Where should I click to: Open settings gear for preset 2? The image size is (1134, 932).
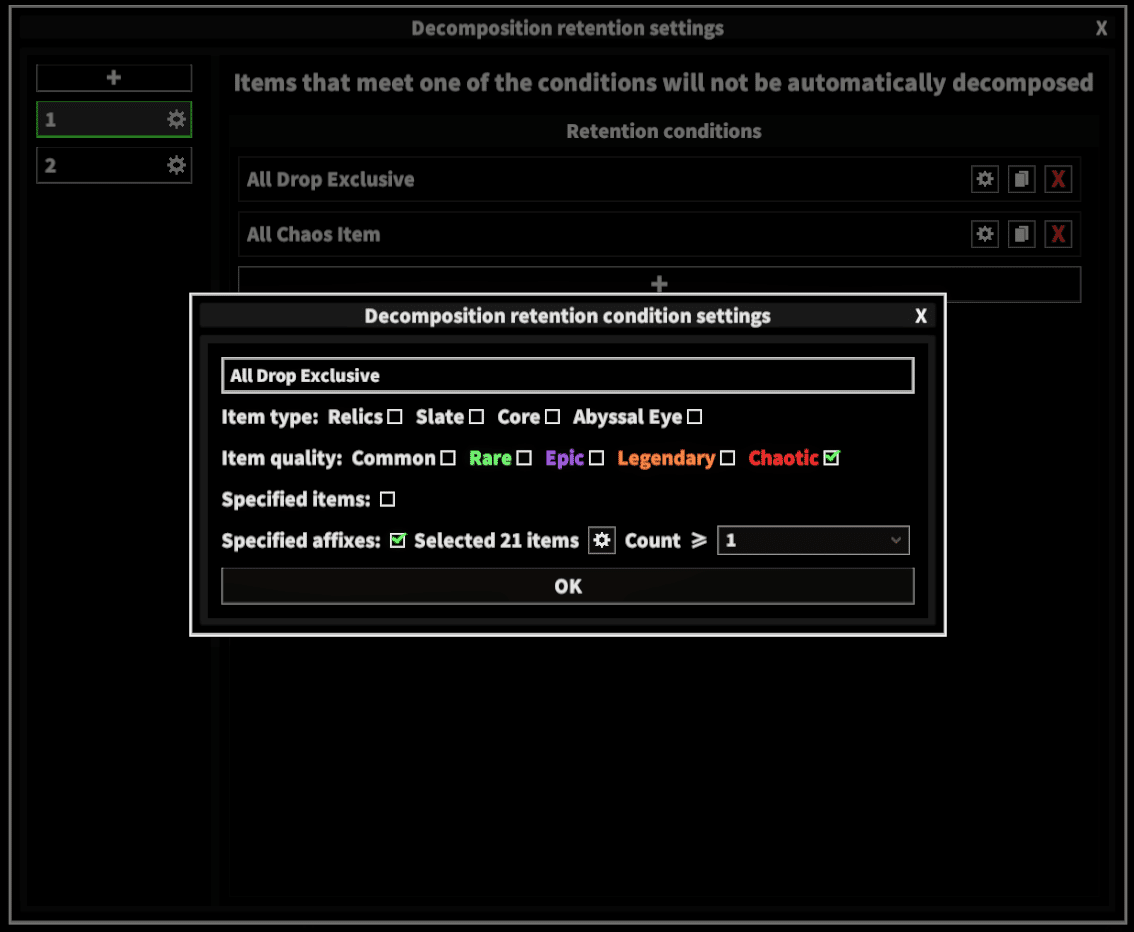pos(176,166)
